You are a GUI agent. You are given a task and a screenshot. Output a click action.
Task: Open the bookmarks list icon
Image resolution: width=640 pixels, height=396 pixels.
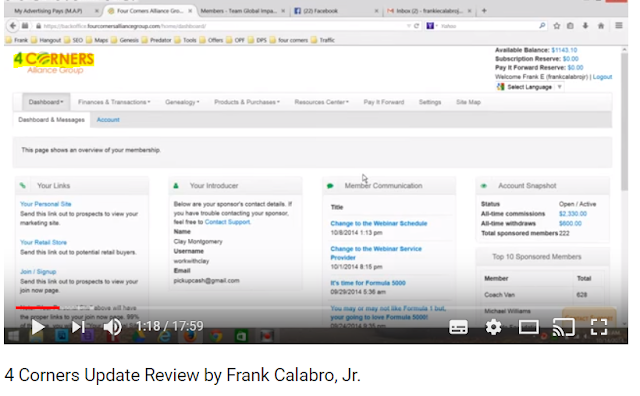click(x=570, y=26)
